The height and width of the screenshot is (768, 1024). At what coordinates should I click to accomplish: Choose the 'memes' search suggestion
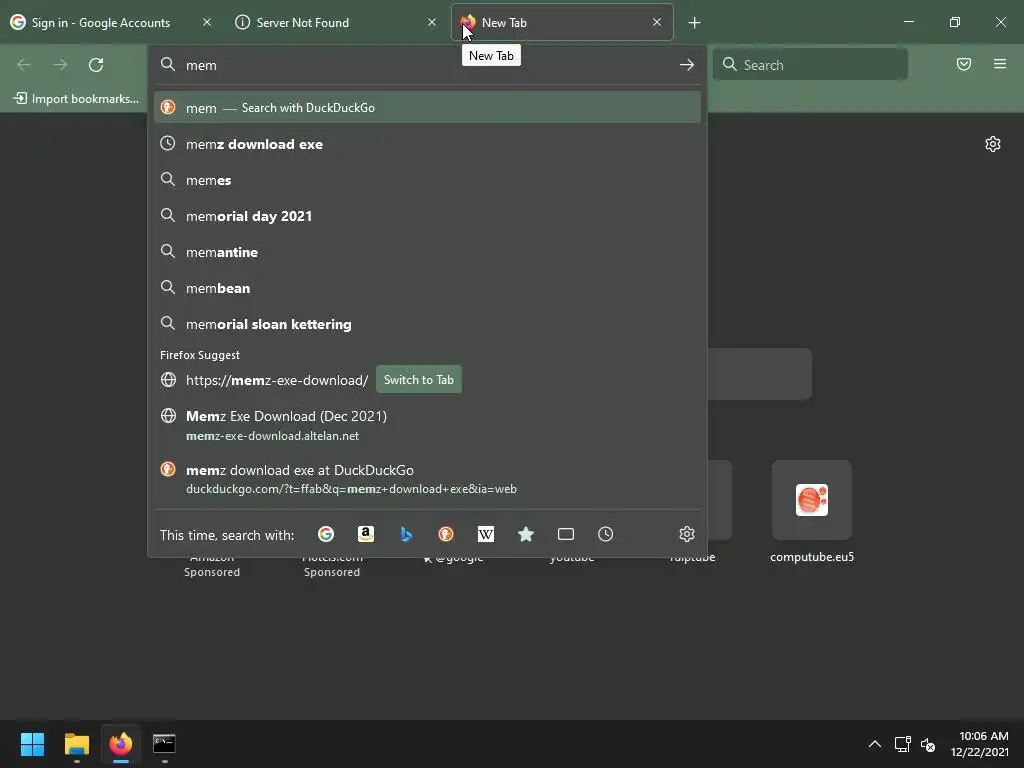[427, 180]
